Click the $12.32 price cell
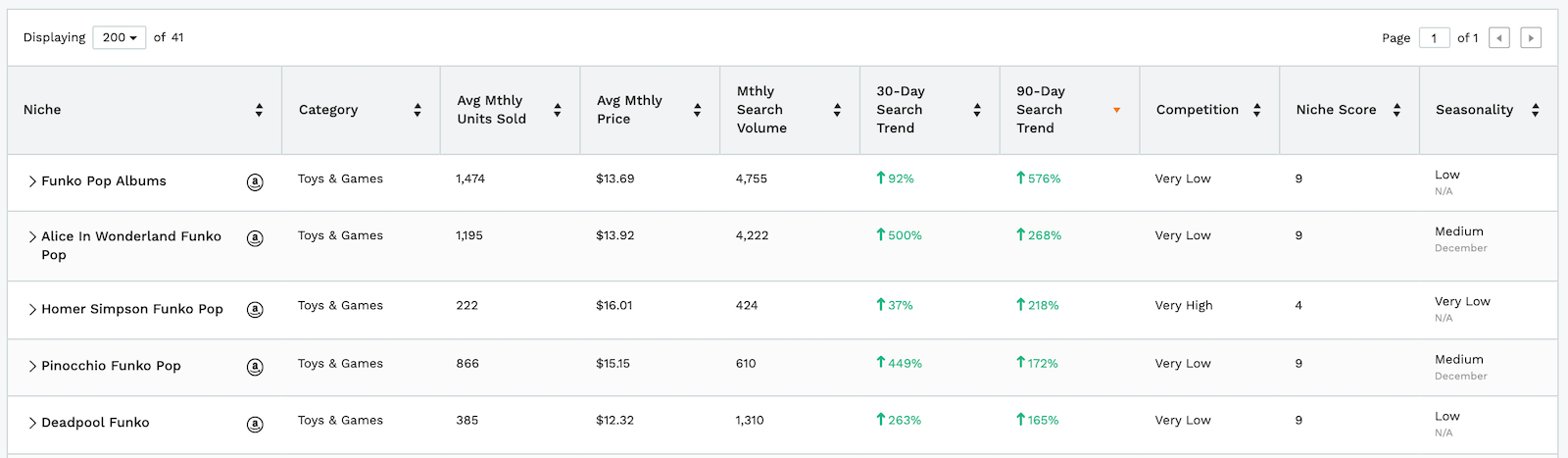1568x458 pixels. (x=615, y=420)
